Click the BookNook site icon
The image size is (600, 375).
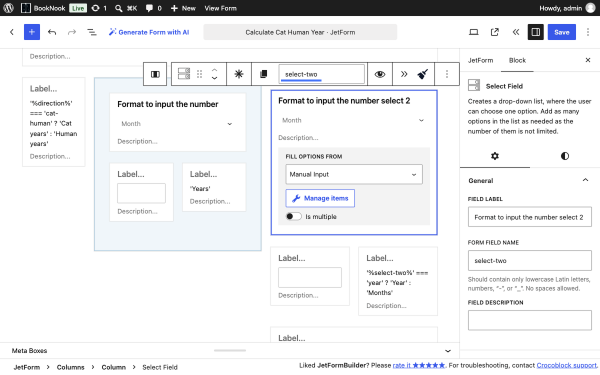[26, 8]
